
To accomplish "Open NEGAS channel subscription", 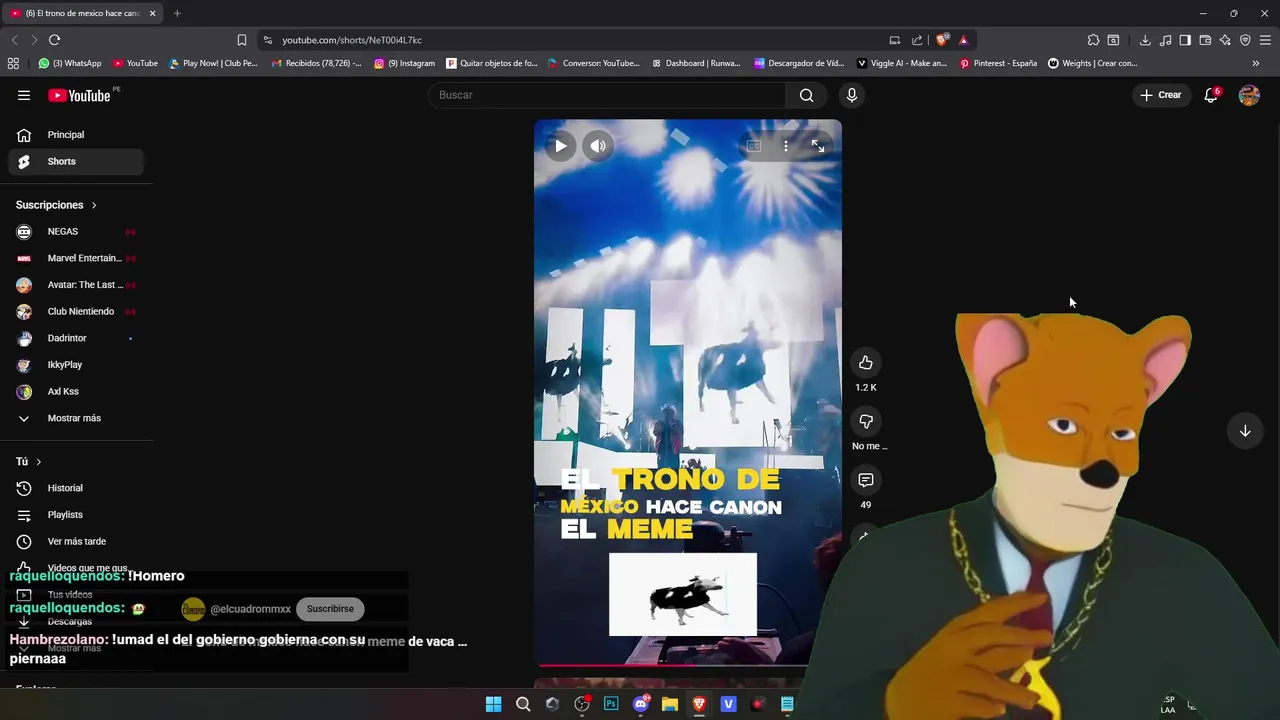I will coord(76,231).
